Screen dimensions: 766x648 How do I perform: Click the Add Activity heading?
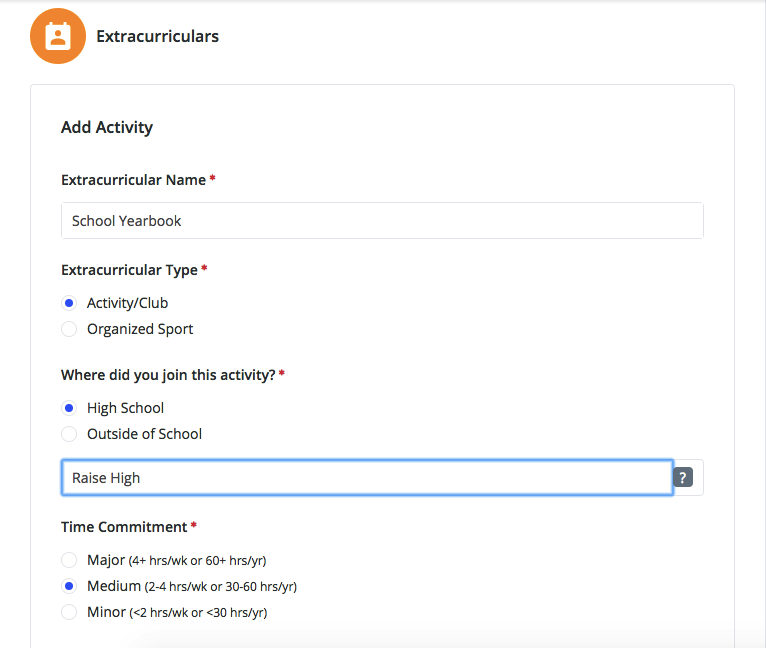click(107, 128)
